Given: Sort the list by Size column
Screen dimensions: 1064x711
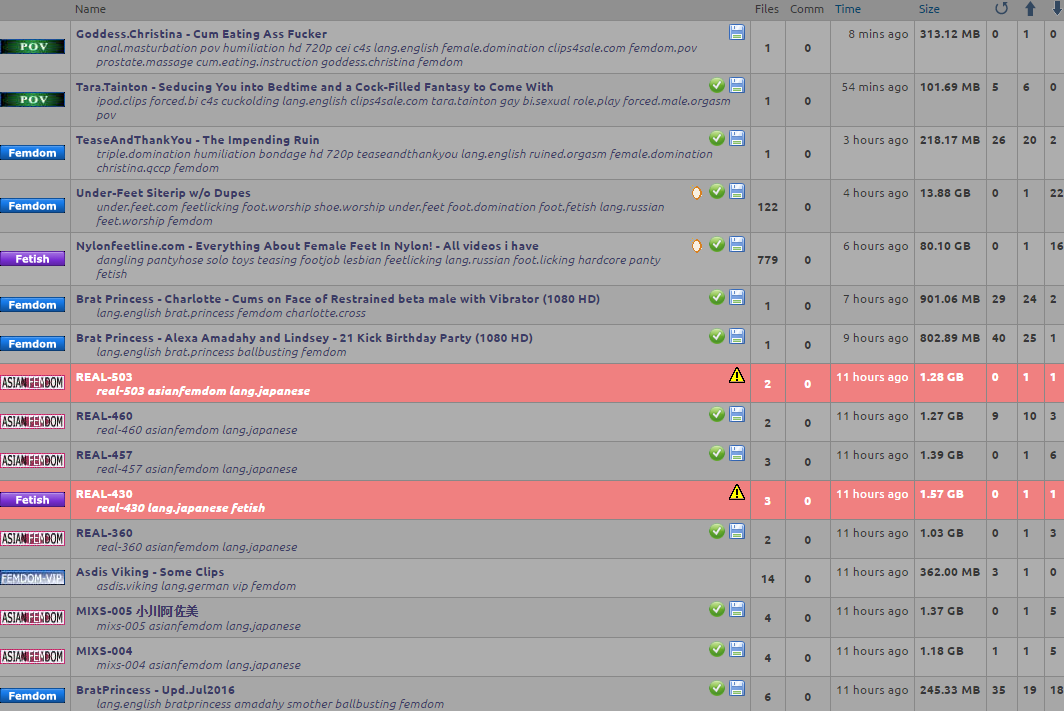Looking at the screenshot, I should pos(929,9).
